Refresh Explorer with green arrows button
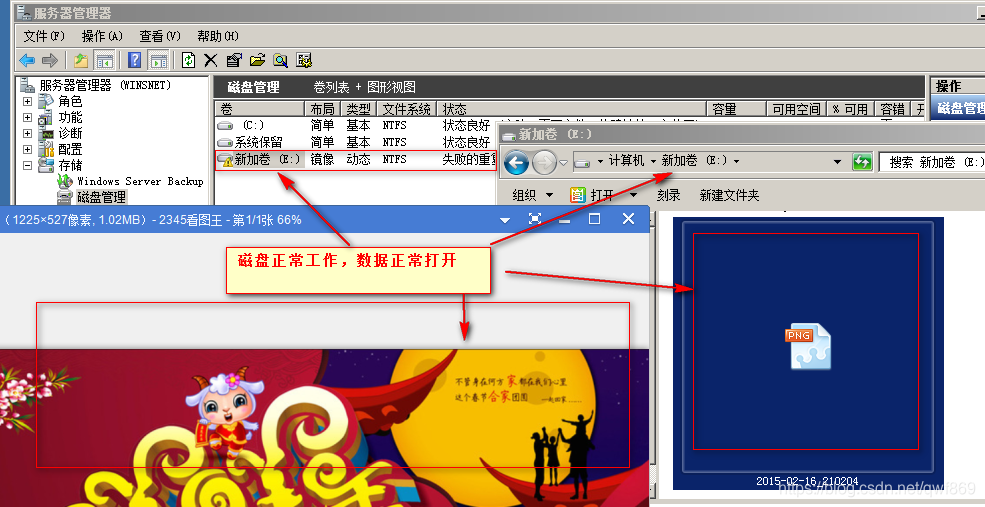The image size is (985, 507). 862,162
